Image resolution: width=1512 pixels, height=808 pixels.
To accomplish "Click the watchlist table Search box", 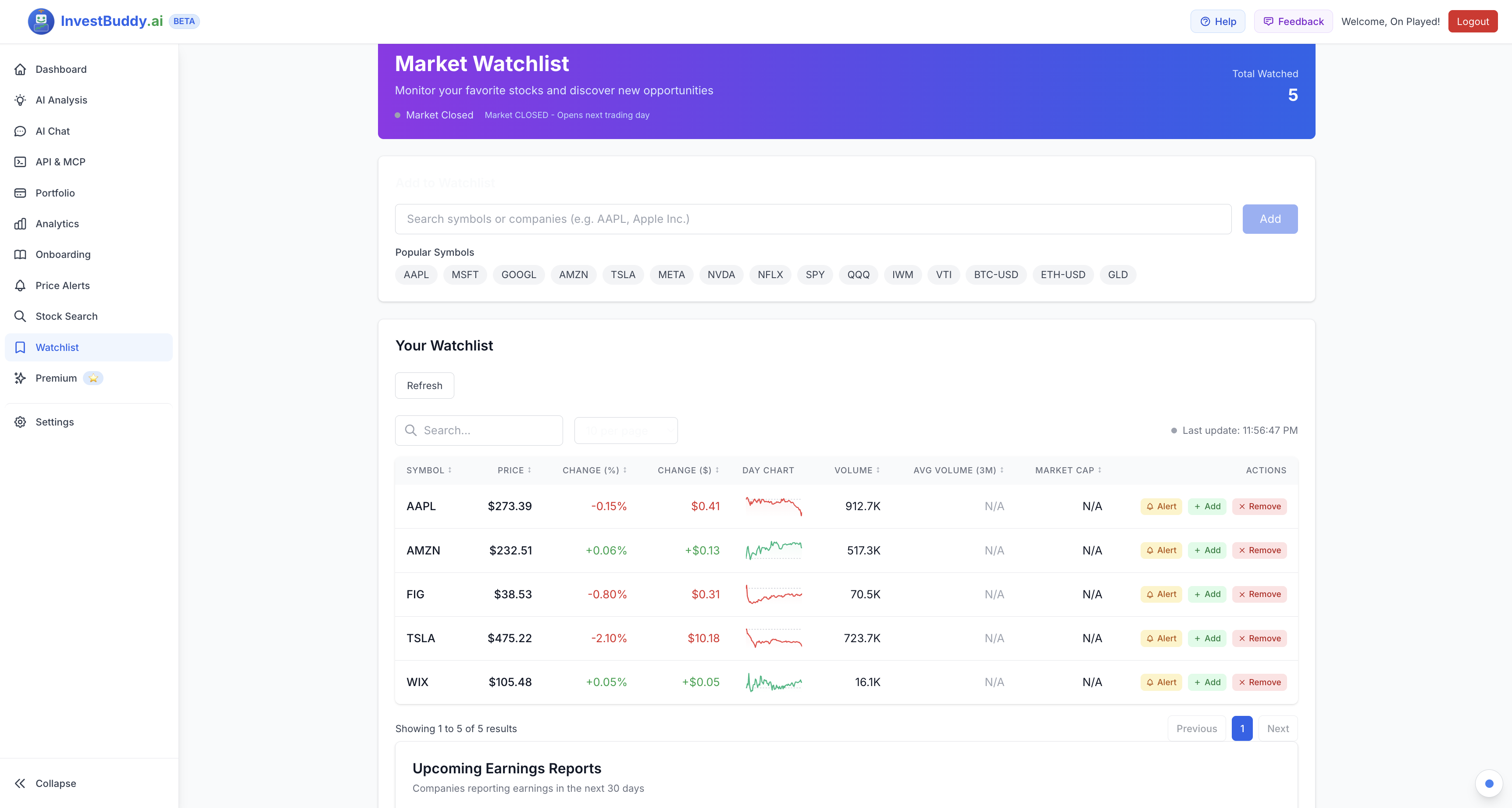I will tap(478, 430).
